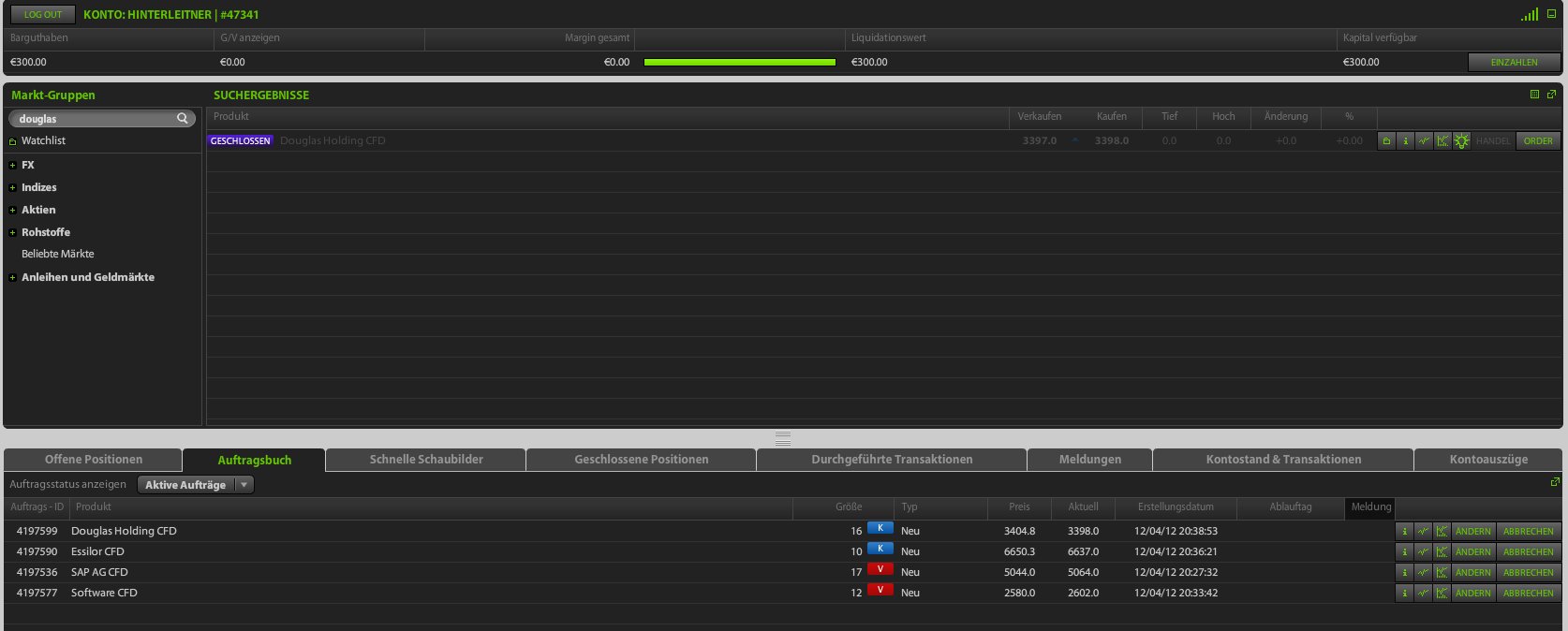The image size is (1568, 631).
Task: Cancel the Douglas Holding order with ABBRECHEN
Action: click(1528, 532)
